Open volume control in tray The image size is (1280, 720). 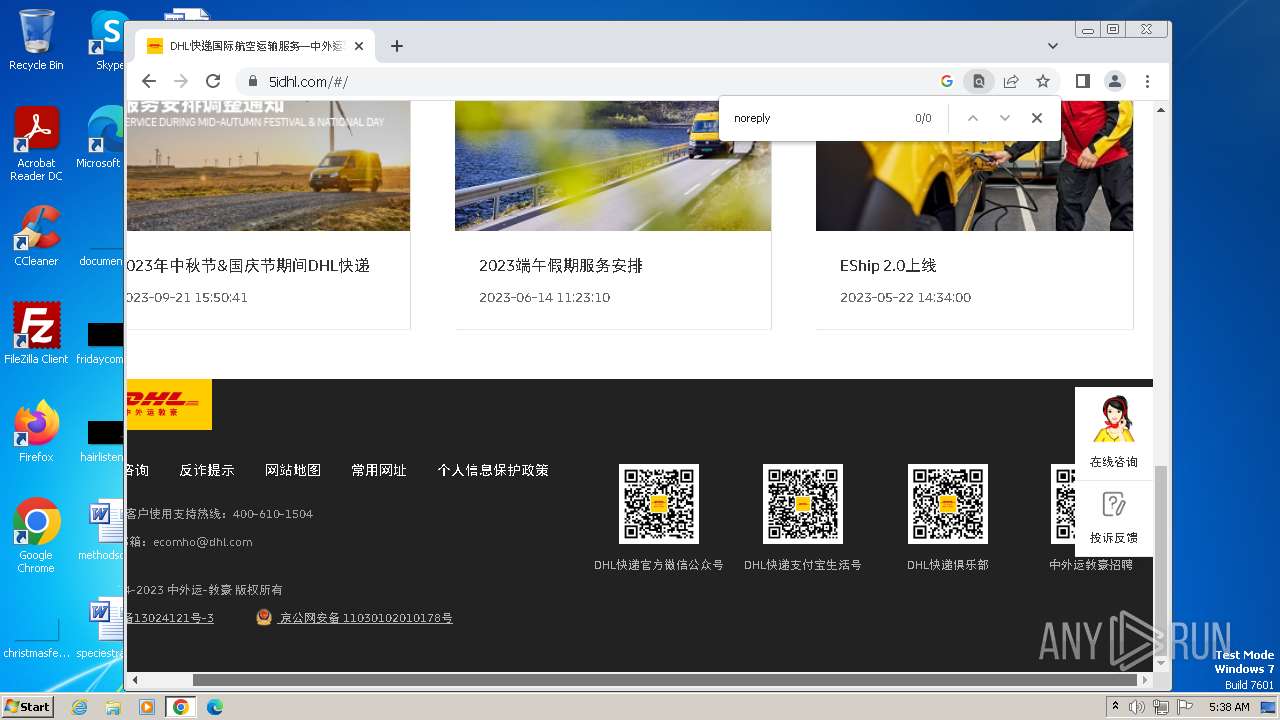click(1137, 707)
